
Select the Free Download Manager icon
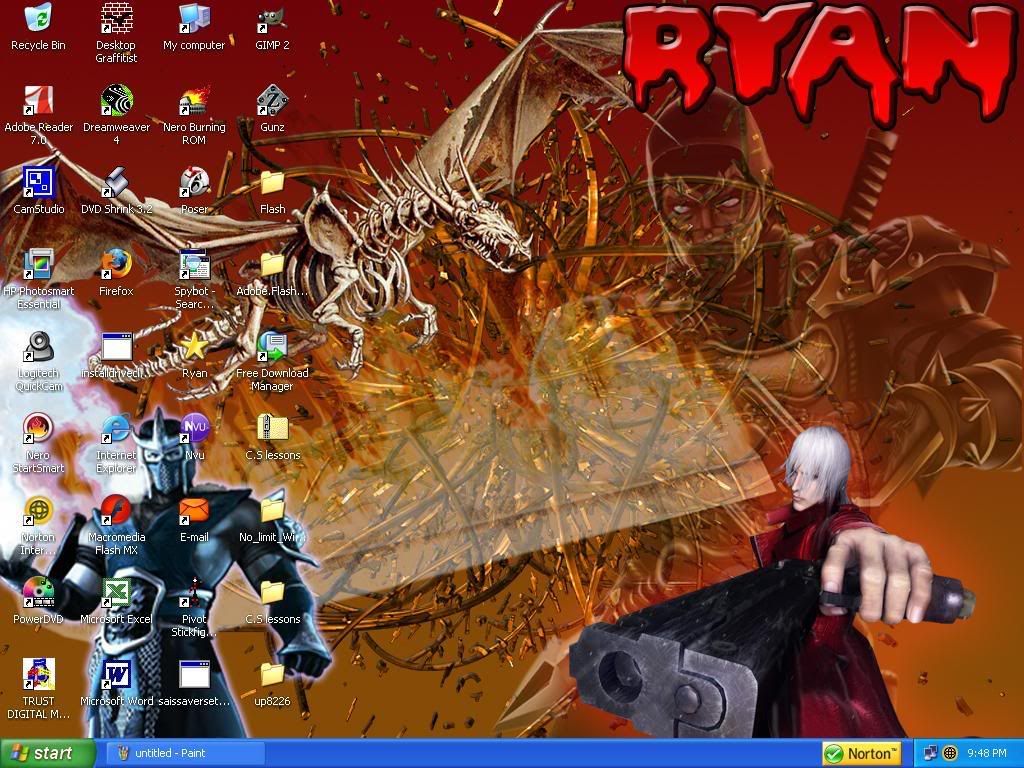coord(272,347)
